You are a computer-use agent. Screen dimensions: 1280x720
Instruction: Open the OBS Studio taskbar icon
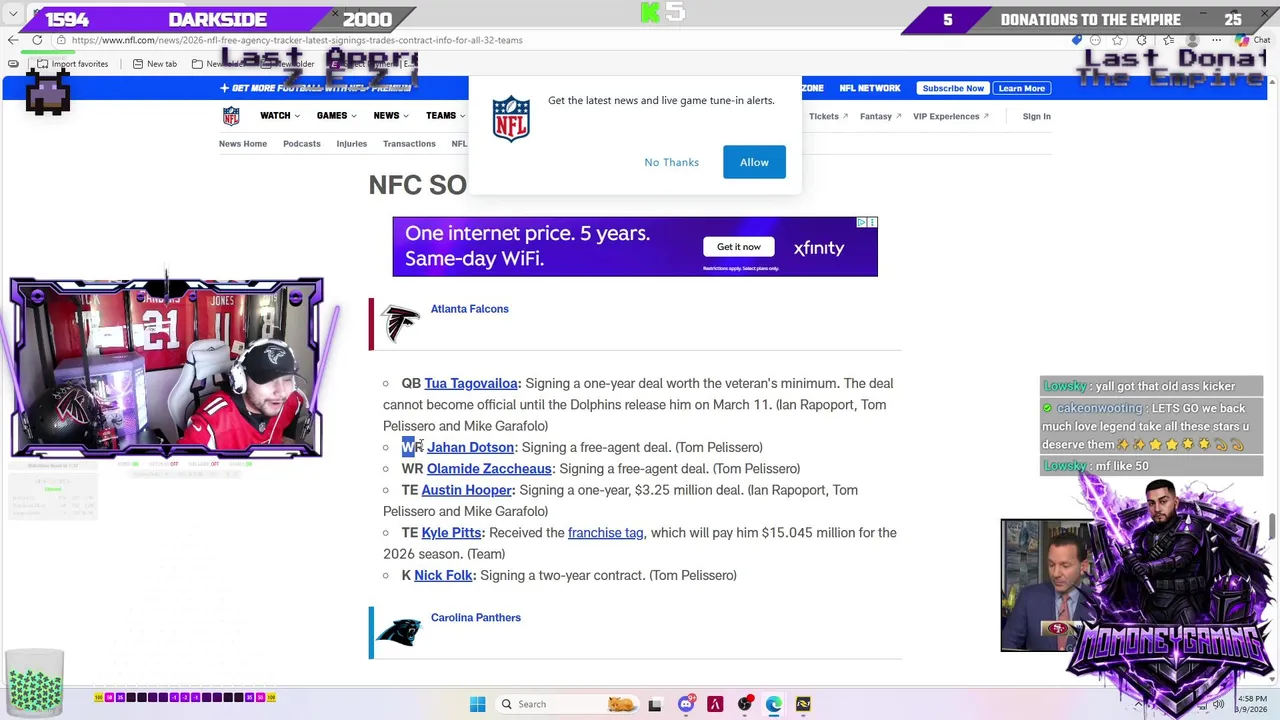point(744,704)
